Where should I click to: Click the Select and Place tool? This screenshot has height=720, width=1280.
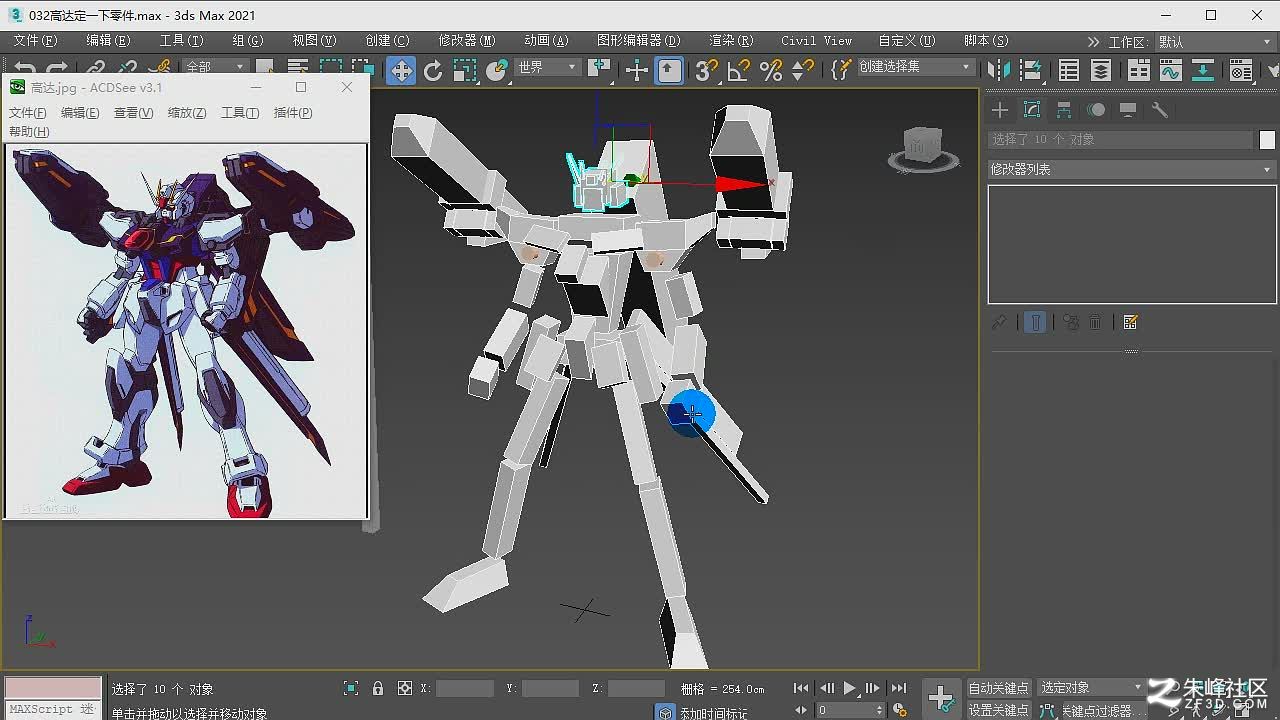coord(497,70)
